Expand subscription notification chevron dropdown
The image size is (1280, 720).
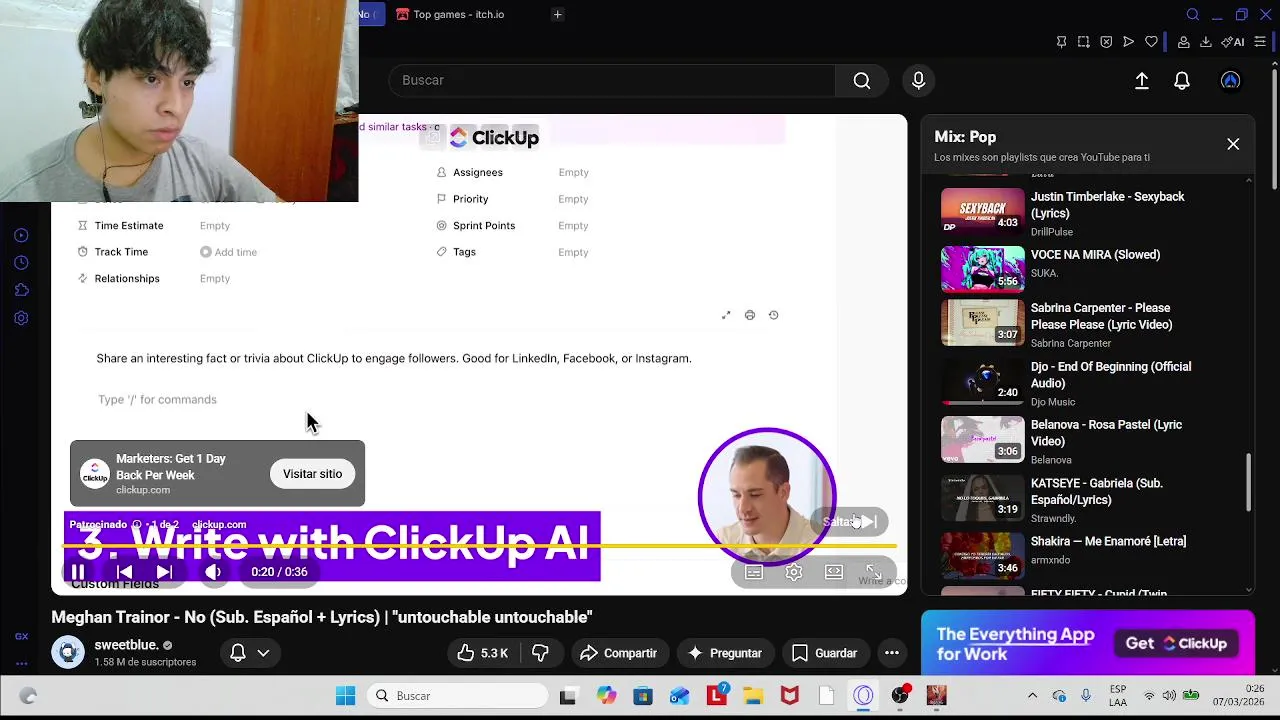point(264,652)
